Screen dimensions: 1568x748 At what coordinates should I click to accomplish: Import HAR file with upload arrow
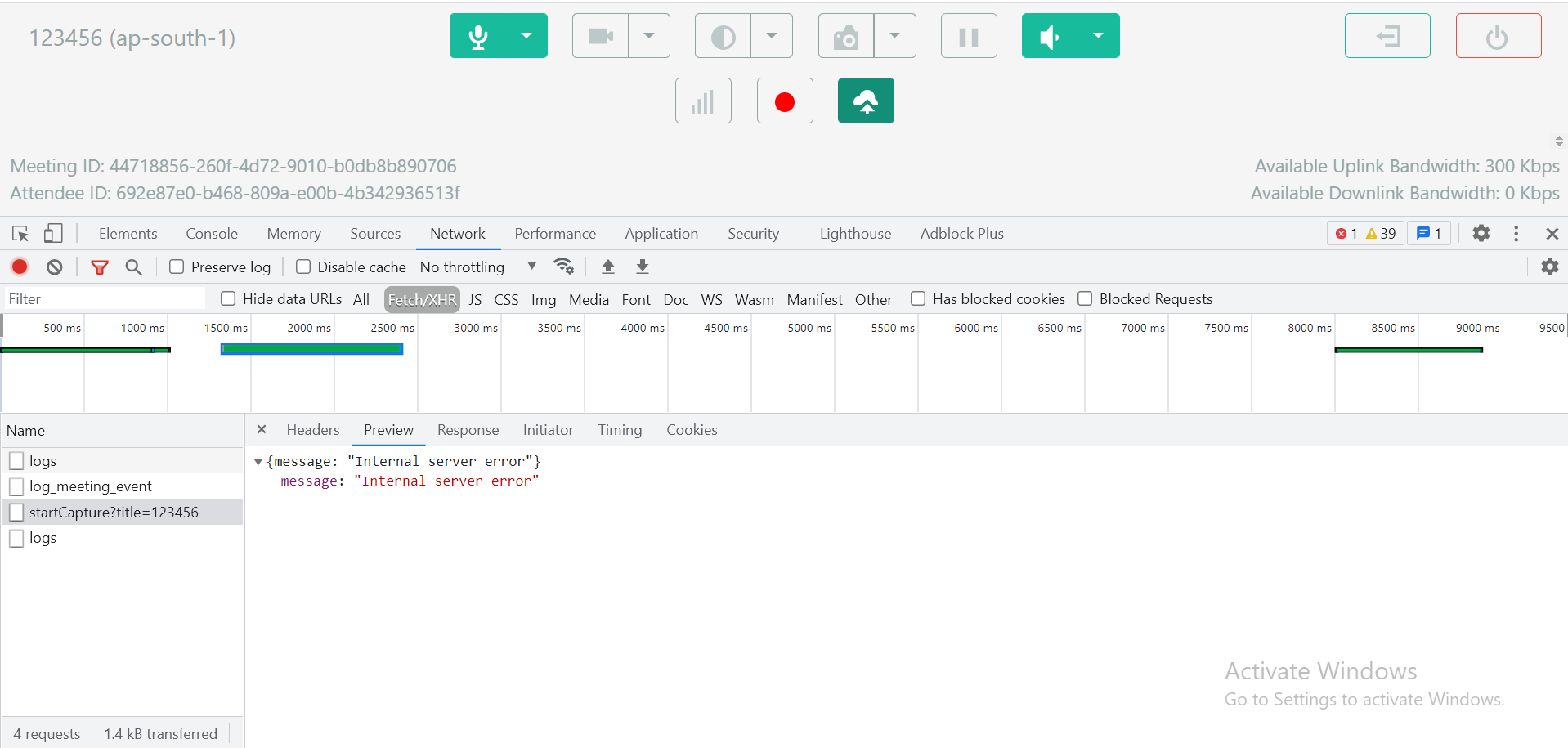point(608,267)
